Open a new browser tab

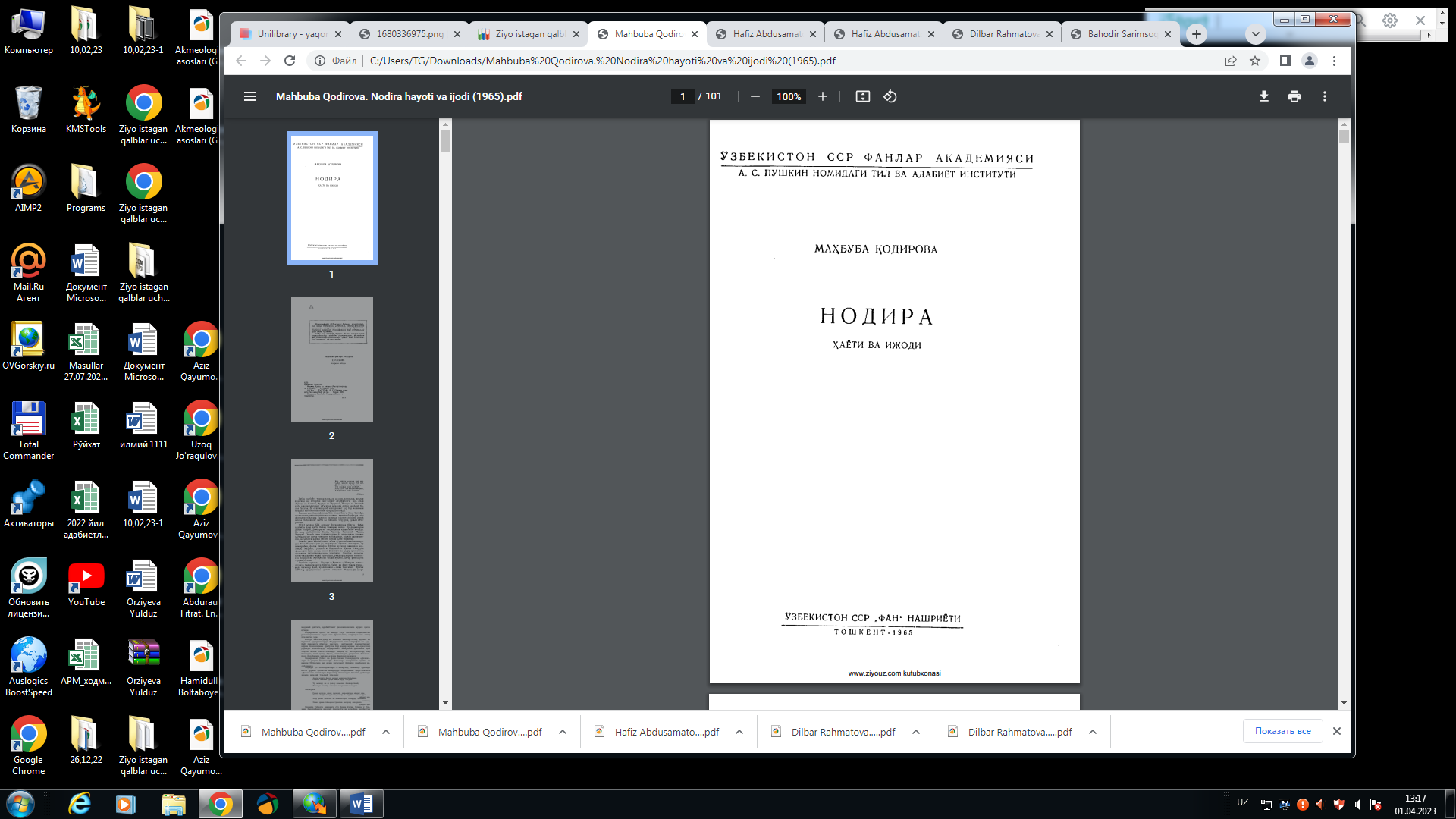click(x=1196, y=34)
